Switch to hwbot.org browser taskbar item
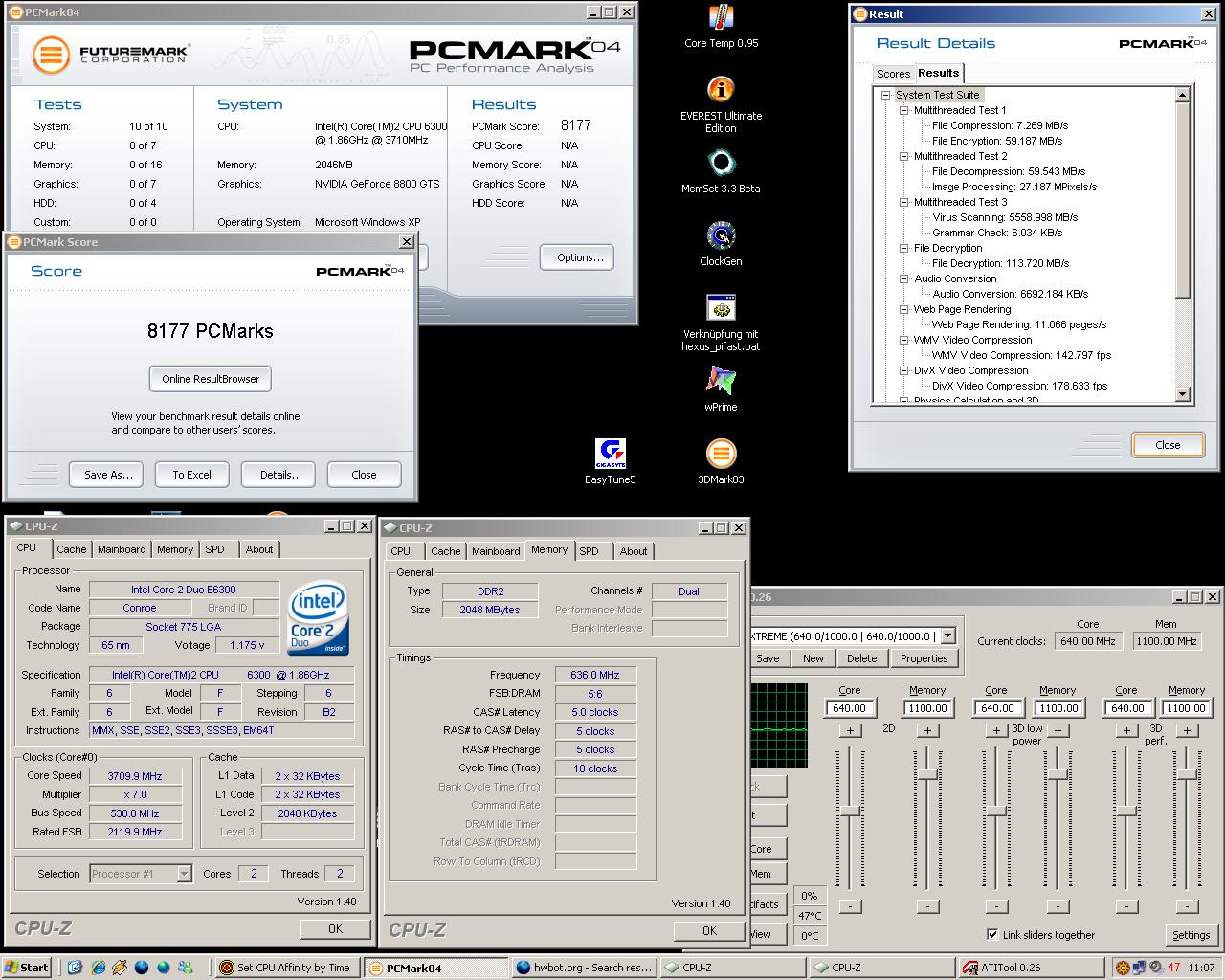1225x980 pixels. [x=584, y=968]
